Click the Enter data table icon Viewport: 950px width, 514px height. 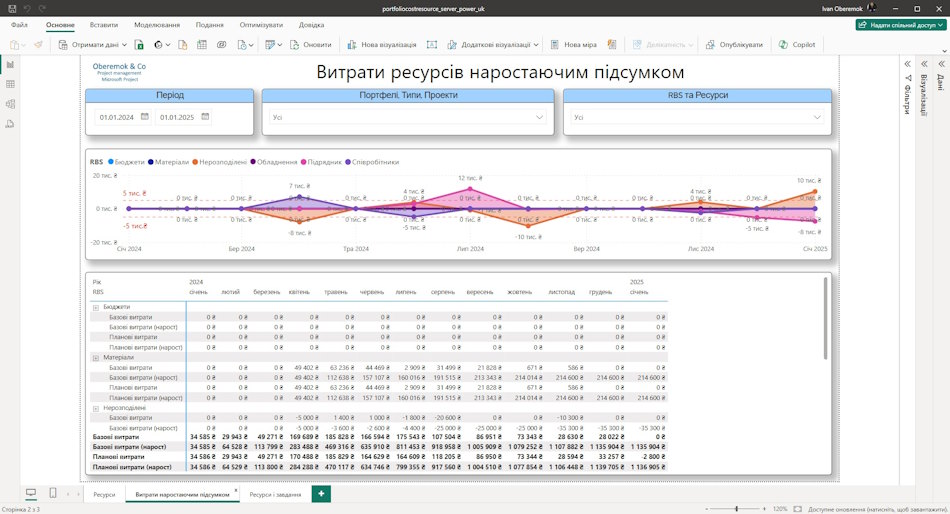(202, 45)
